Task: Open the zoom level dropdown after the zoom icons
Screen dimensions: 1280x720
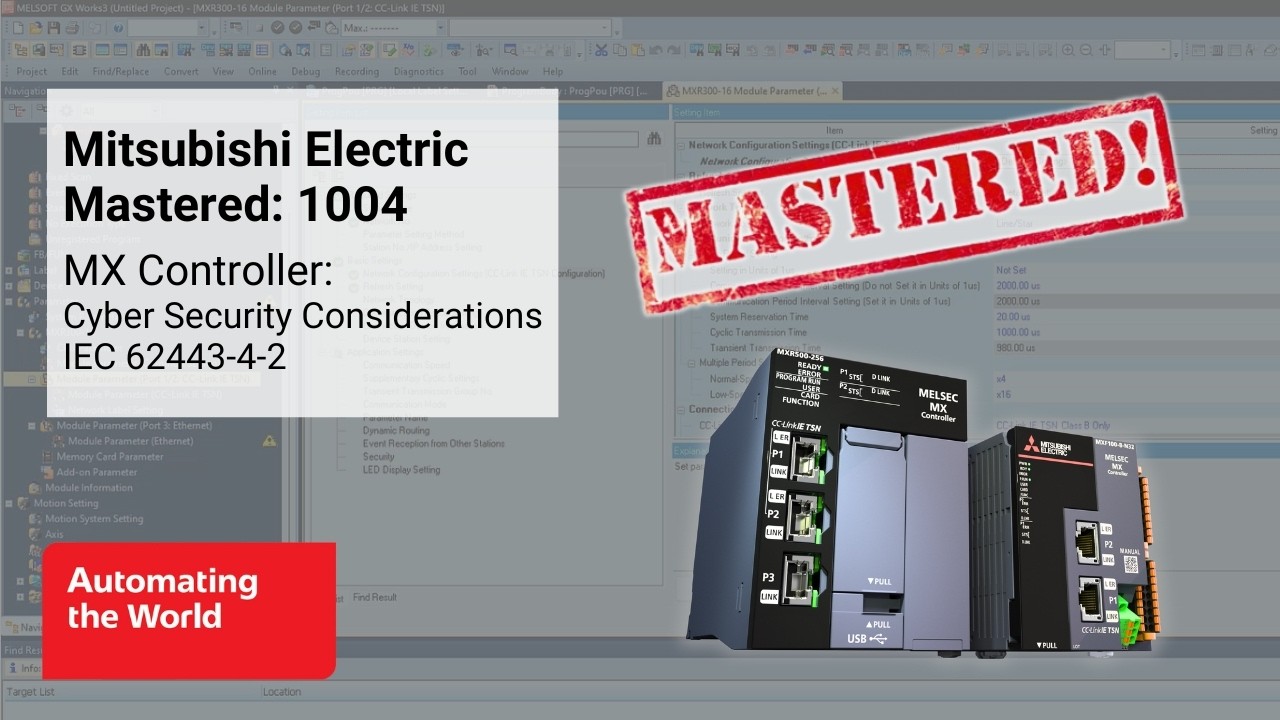Action: (x=1164, y=50)
